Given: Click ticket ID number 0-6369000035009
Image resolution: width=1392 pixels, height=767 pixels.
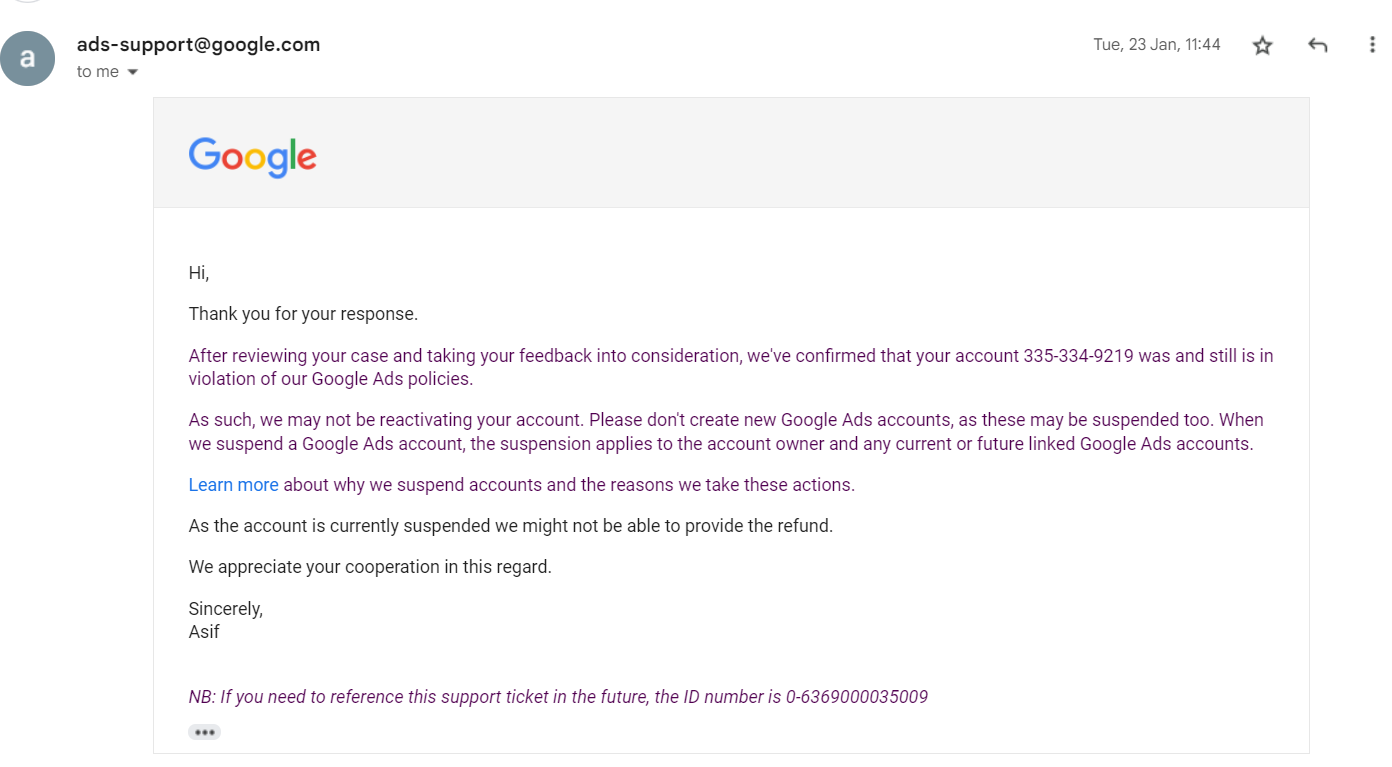Looking at the screenshot, I should click(x=857, y=697).
